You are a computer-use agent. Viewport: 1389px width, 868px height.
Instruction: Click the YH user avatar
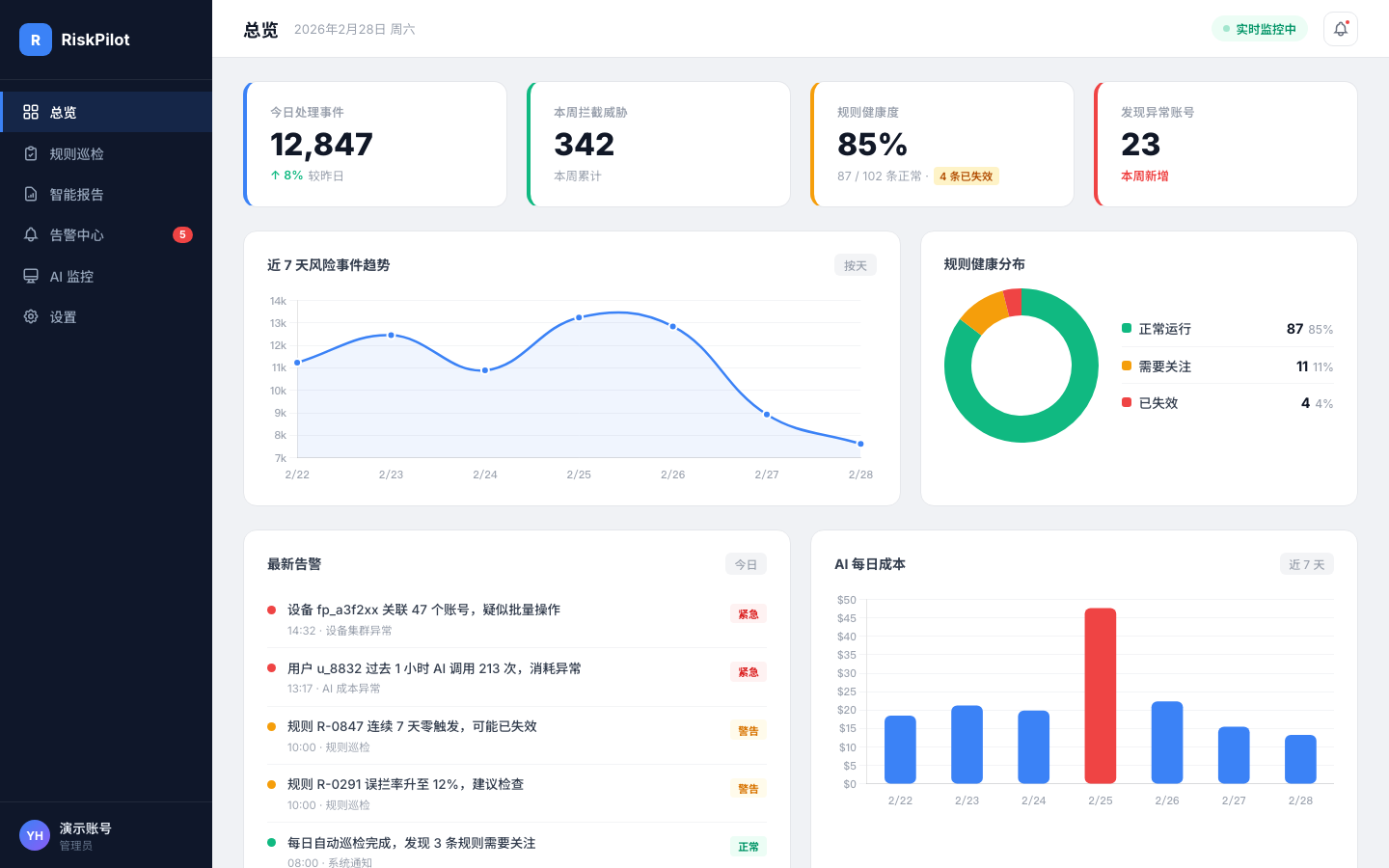35,835
